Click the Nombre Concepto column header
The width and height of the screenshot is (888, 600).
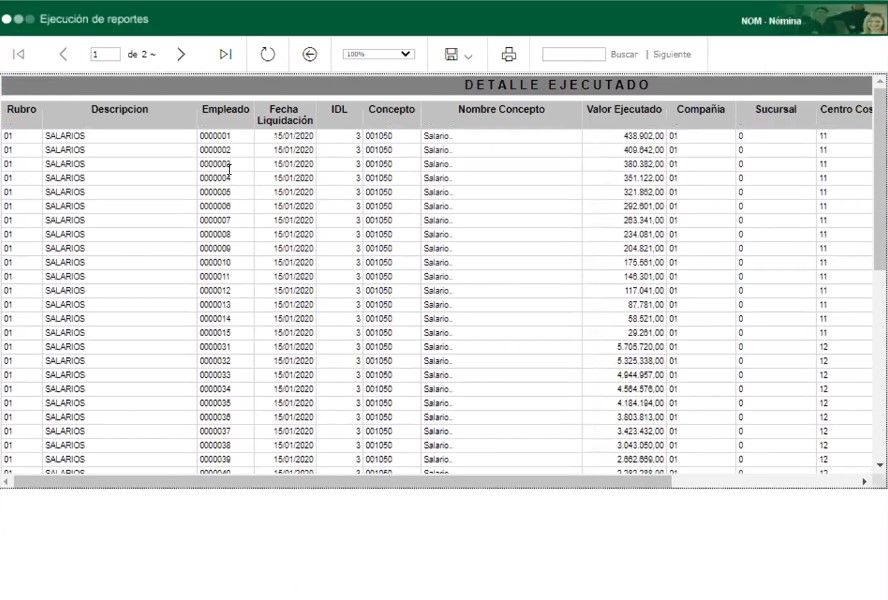tap(501, 109)
